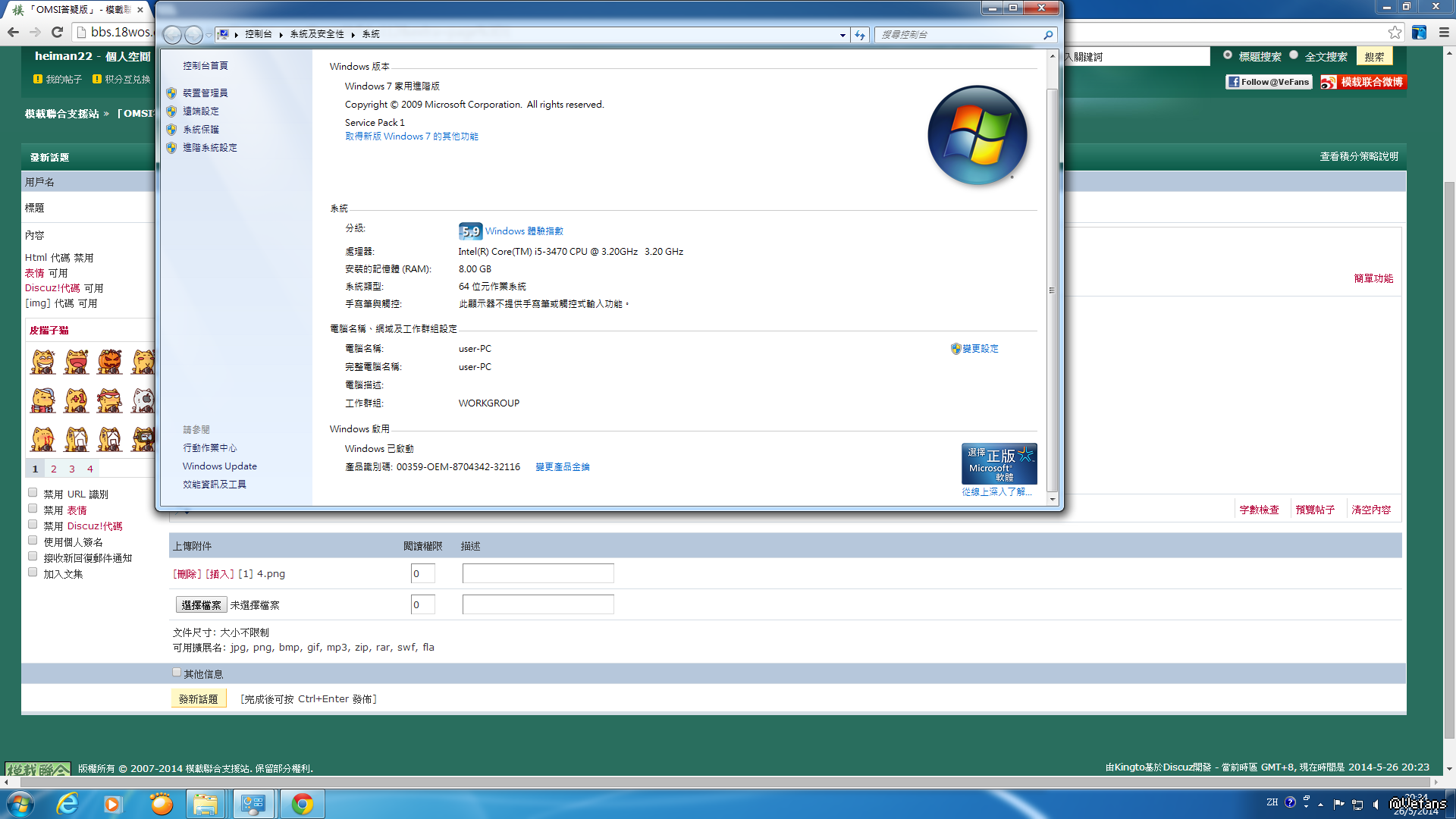The image size is (1456, 819).
Task: Open the address bar history dropdown
Action: coord(843,35)
